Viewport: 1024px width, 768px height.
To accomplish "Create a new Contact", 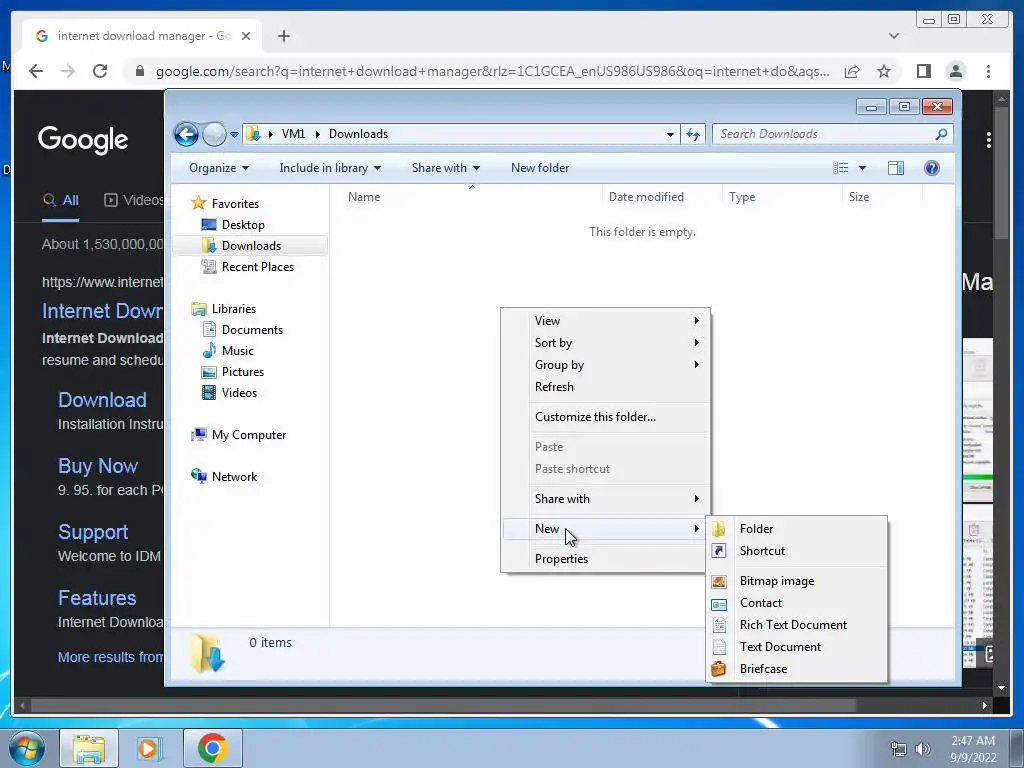I will coord(797,603).
